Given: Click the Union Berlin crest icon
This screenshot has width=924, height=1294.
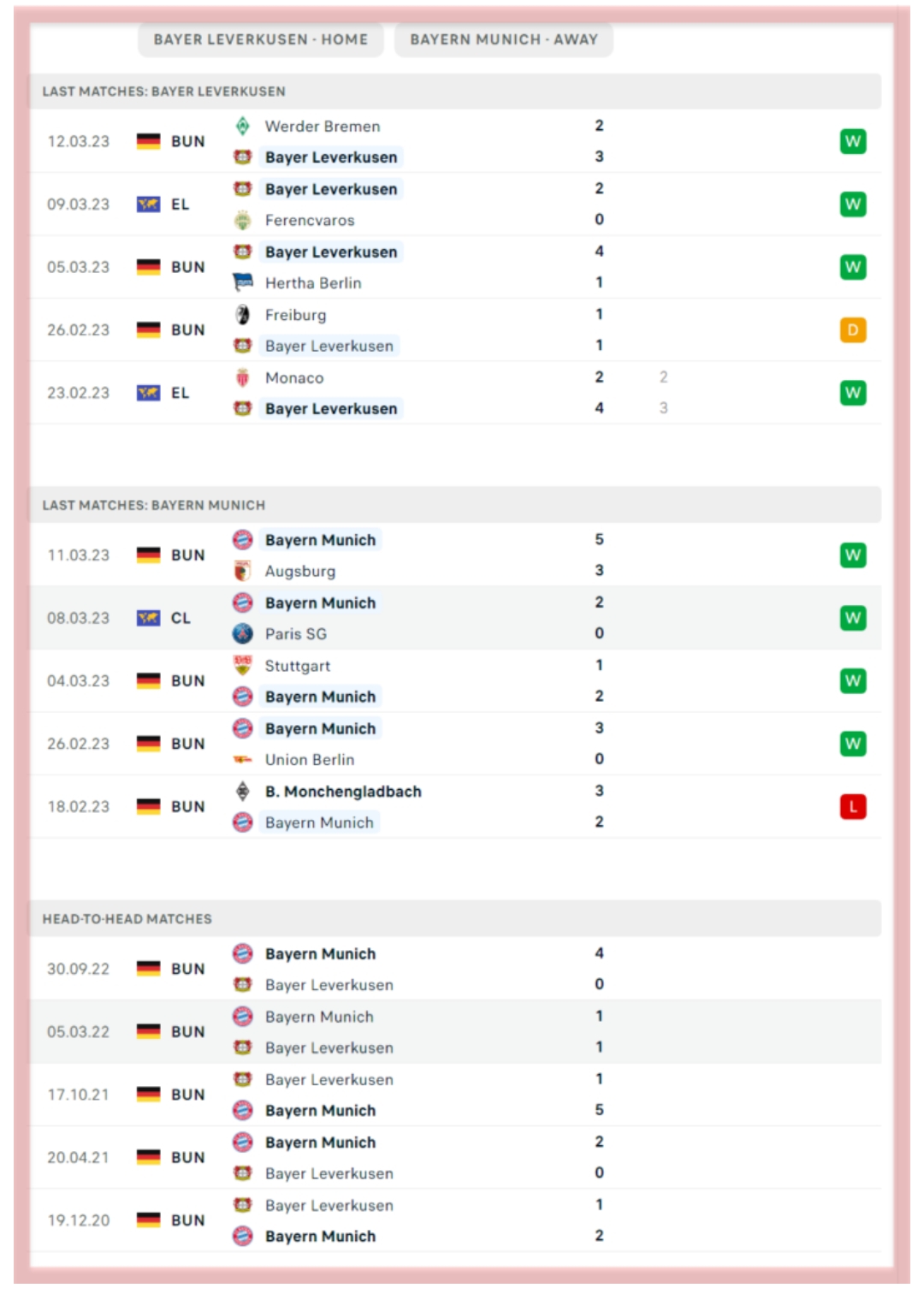Looking at the screenshot, I should pos(243,759).
